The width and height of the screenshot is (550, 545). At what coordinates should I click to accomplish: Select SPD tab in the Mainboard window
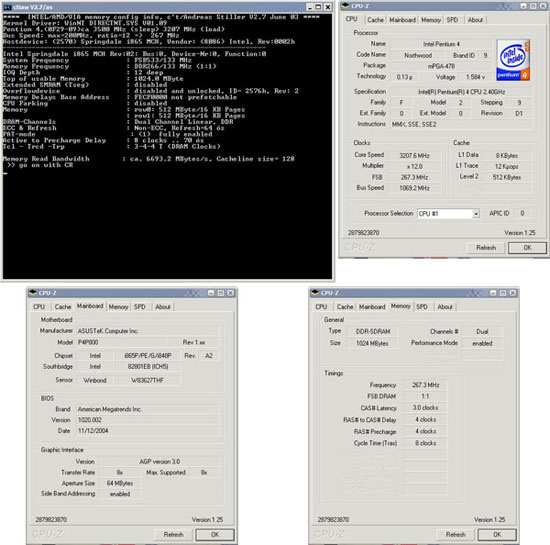click(x=140, y=307)
